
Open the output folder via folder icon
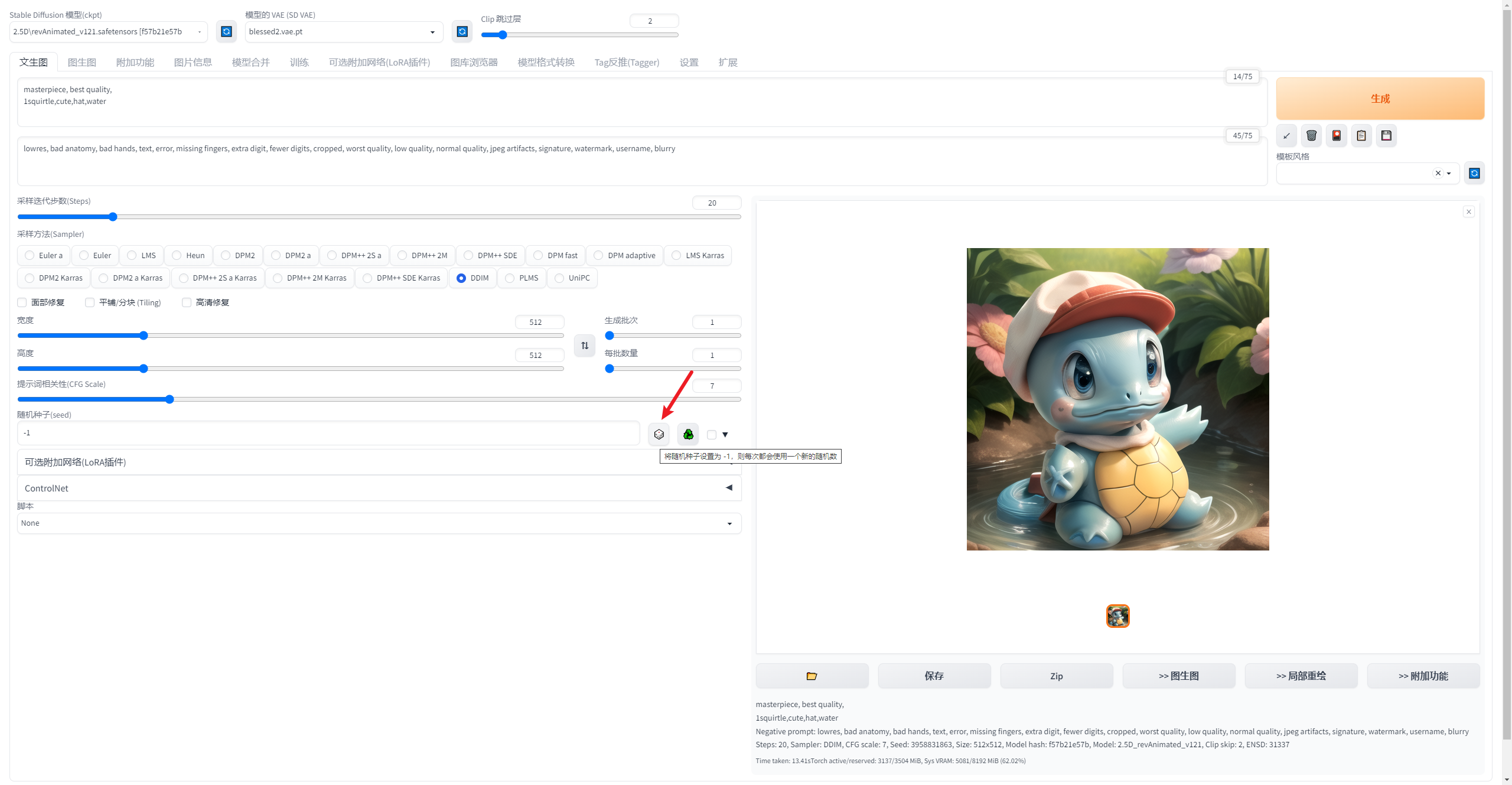[812, 676]
